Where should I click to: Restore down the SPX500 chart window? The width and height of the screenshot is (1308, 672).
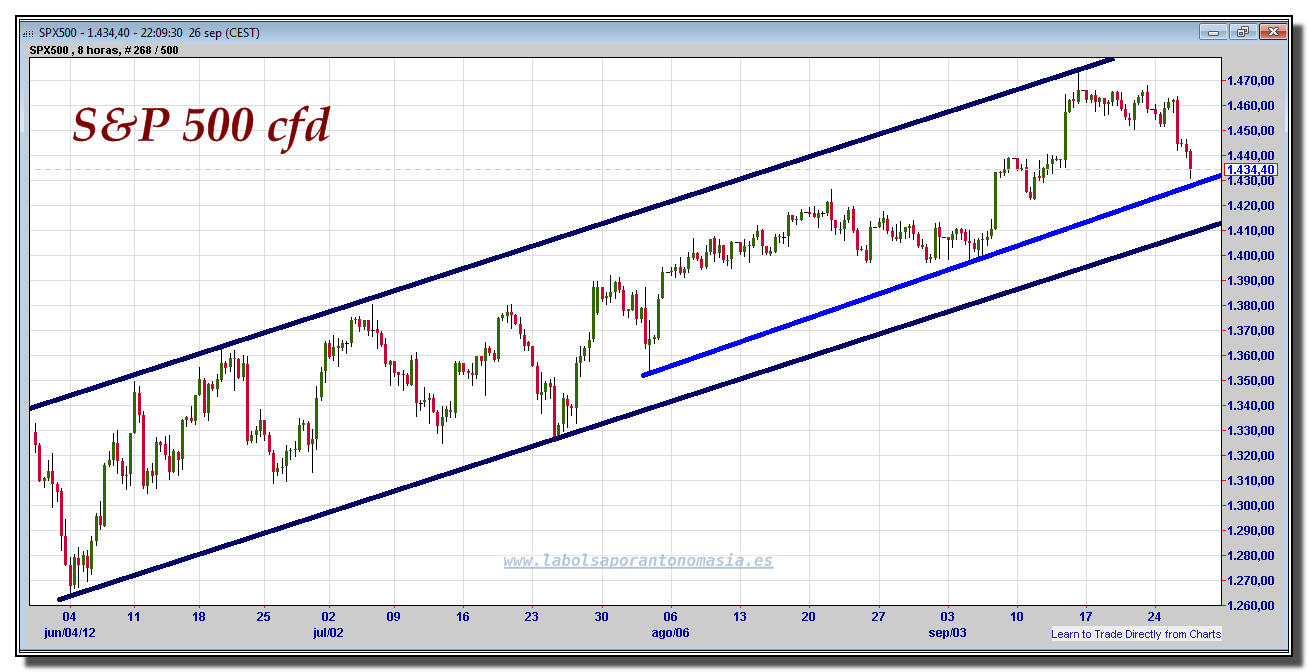[1243, 32]
